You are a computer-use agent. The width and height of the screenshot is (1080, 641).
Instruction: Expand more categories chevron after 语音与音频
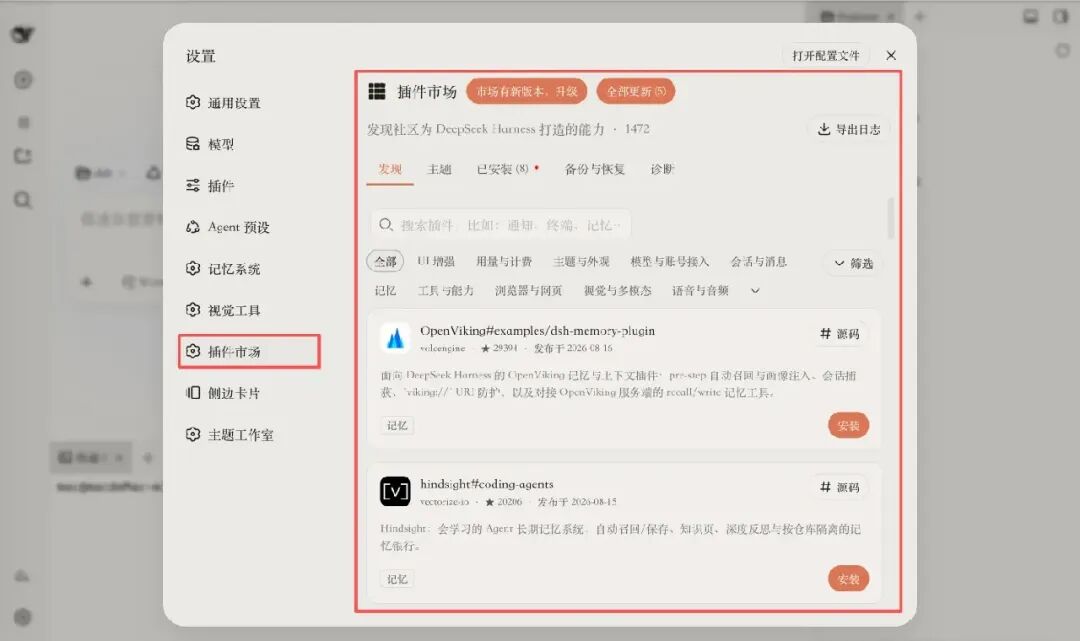(755, 291)
